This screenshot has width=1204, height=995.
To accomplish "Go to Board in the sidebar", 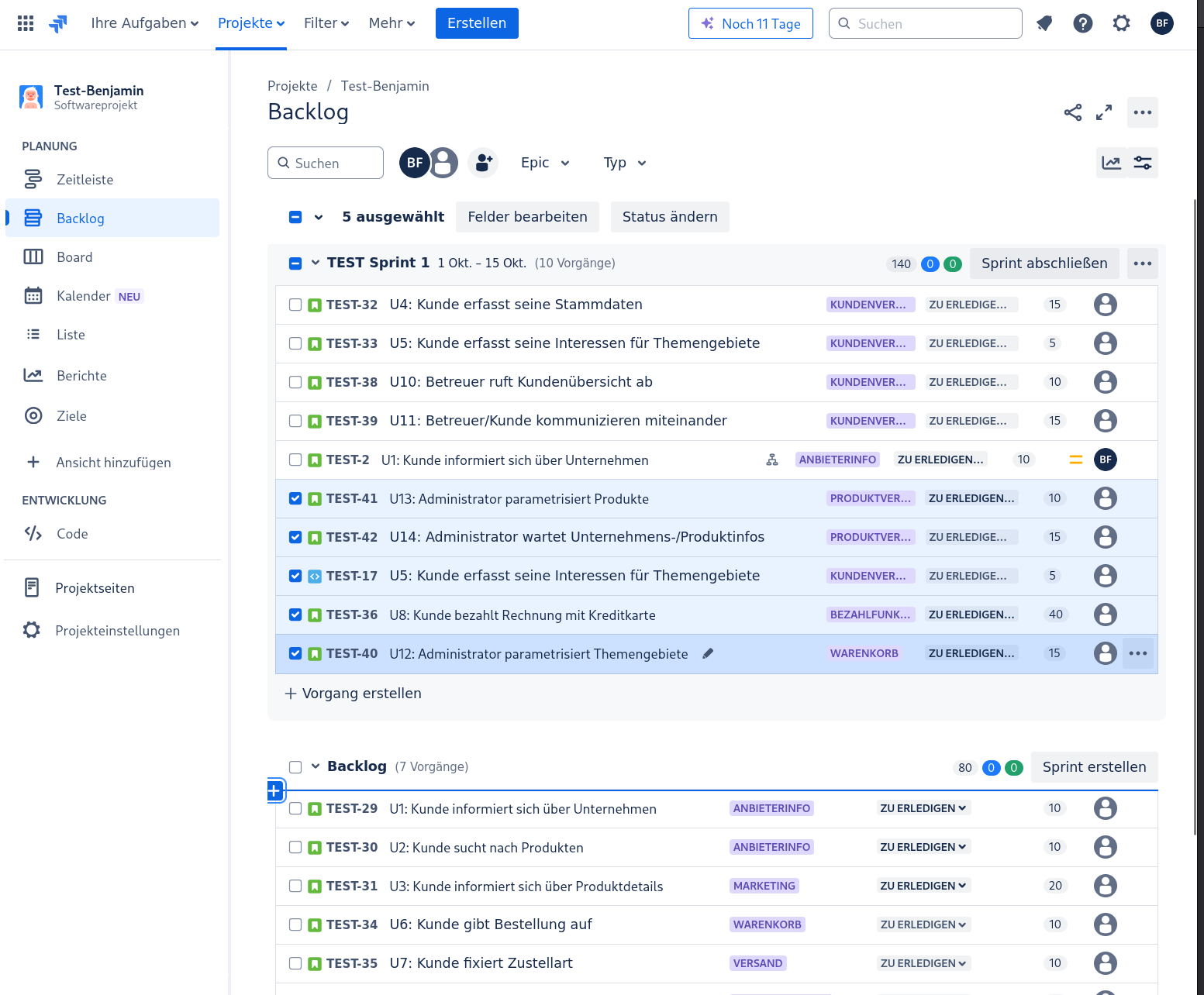I will point(74,257).
